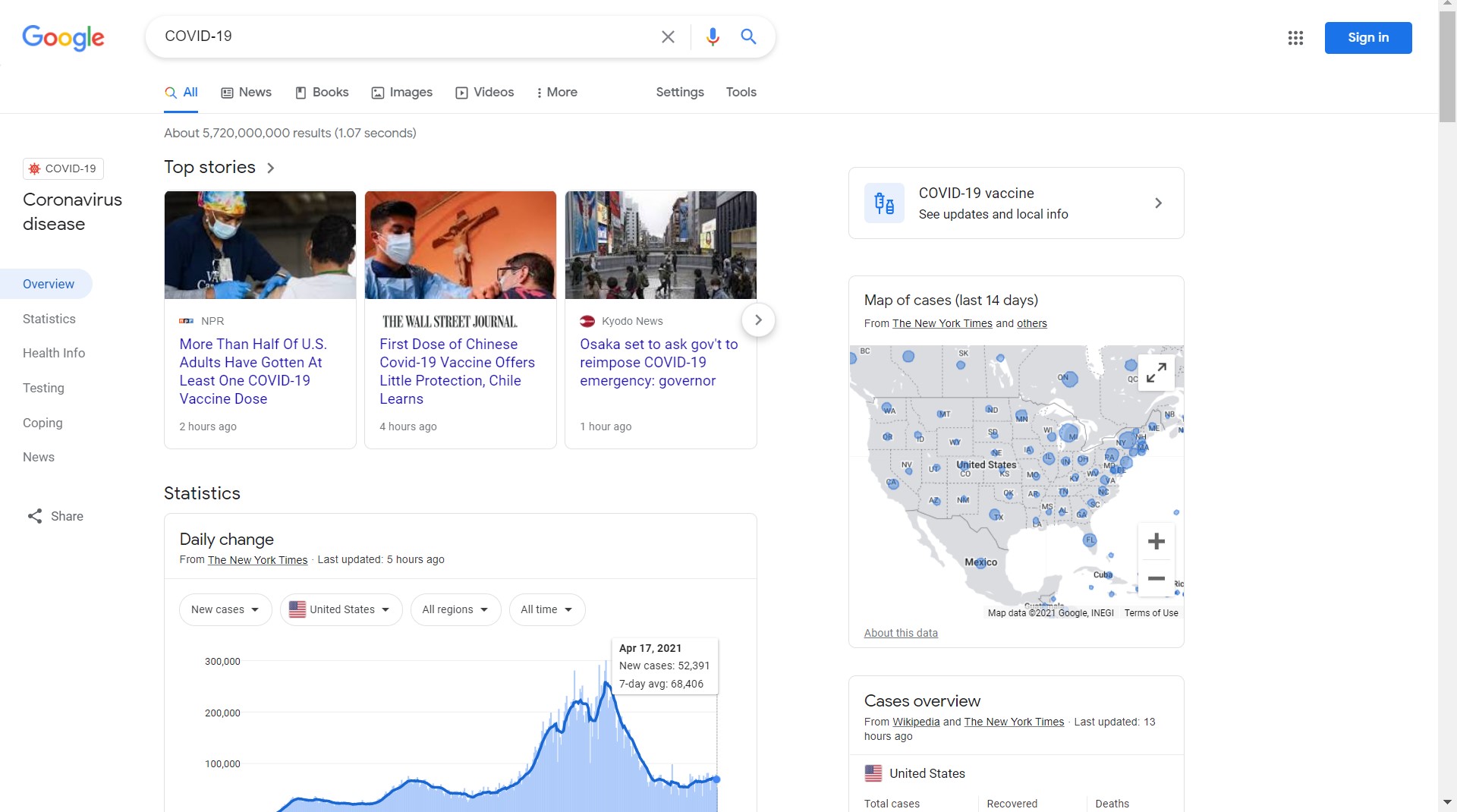This screenshot has height=812, width=1457.
Task: Open the New cases dropdown
Action: click(x=225, y=609)
